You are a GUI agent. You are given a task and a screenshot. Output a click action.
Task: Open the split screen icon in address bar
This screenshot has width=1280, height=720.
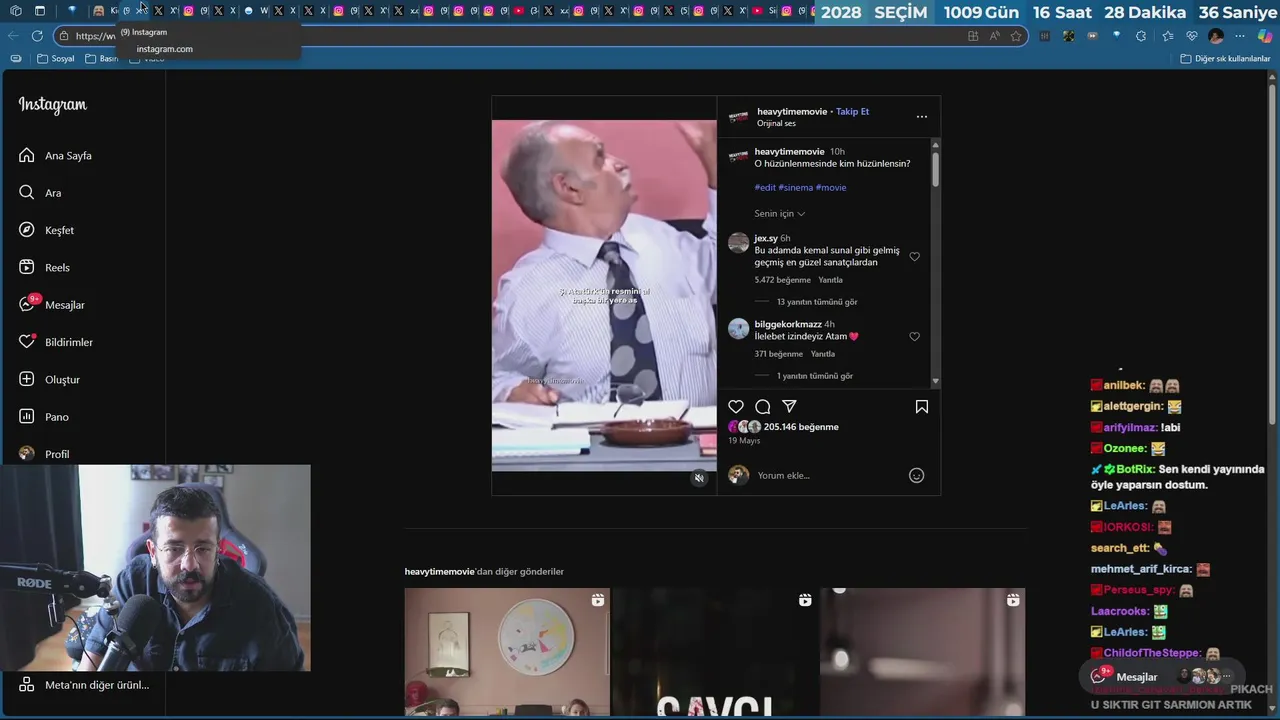(x=973, y=36)
